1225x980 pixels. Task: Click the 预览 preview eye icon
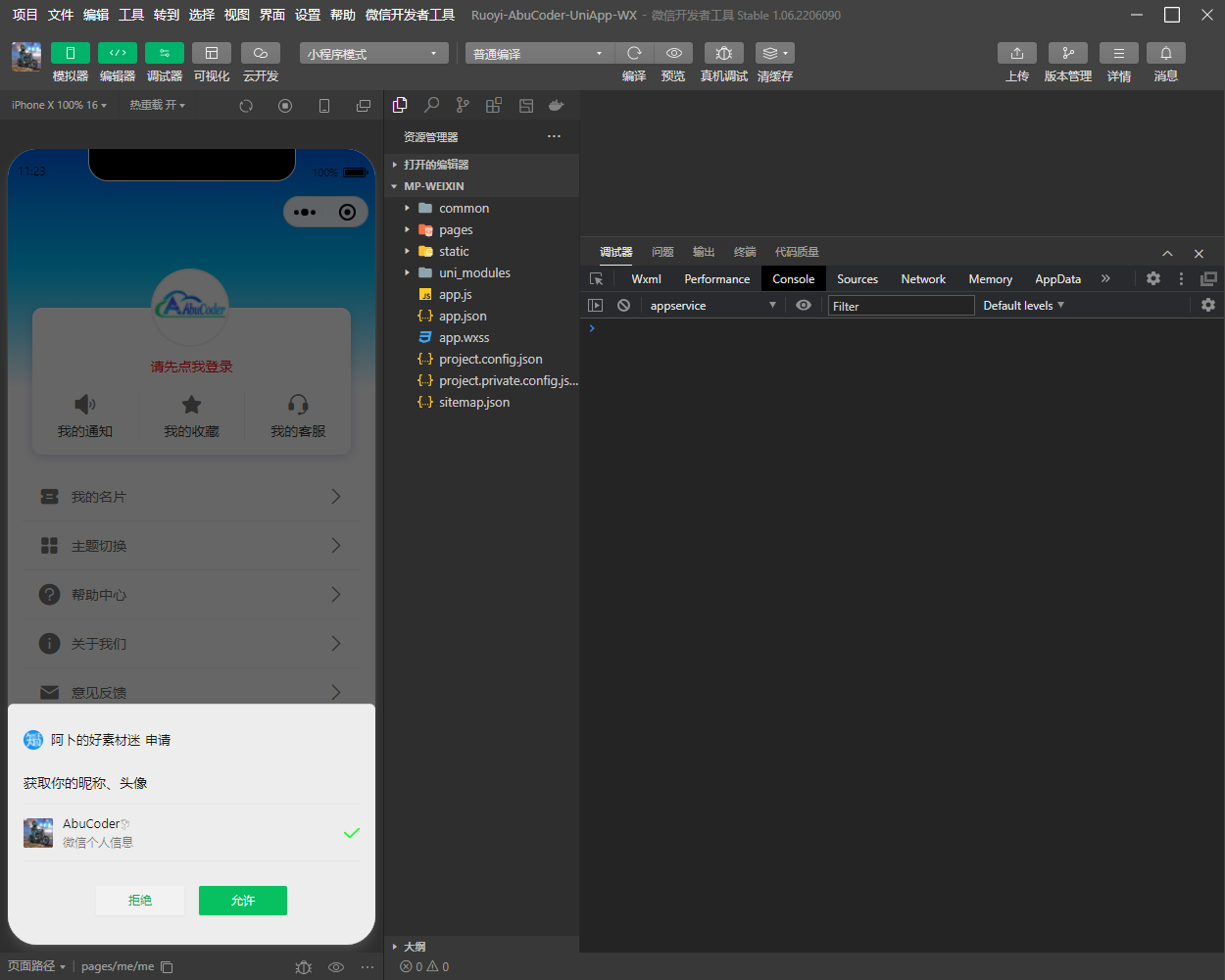(673, 53)
